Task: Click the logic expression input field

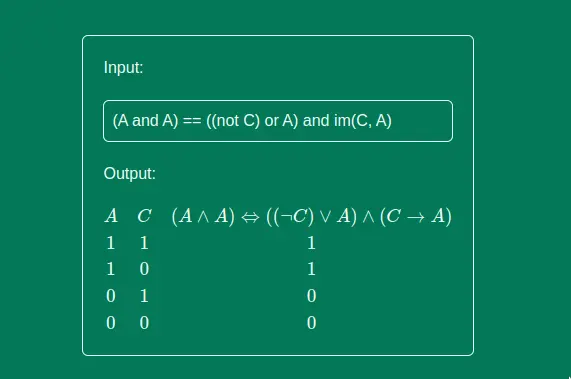Action: [278, 121]
